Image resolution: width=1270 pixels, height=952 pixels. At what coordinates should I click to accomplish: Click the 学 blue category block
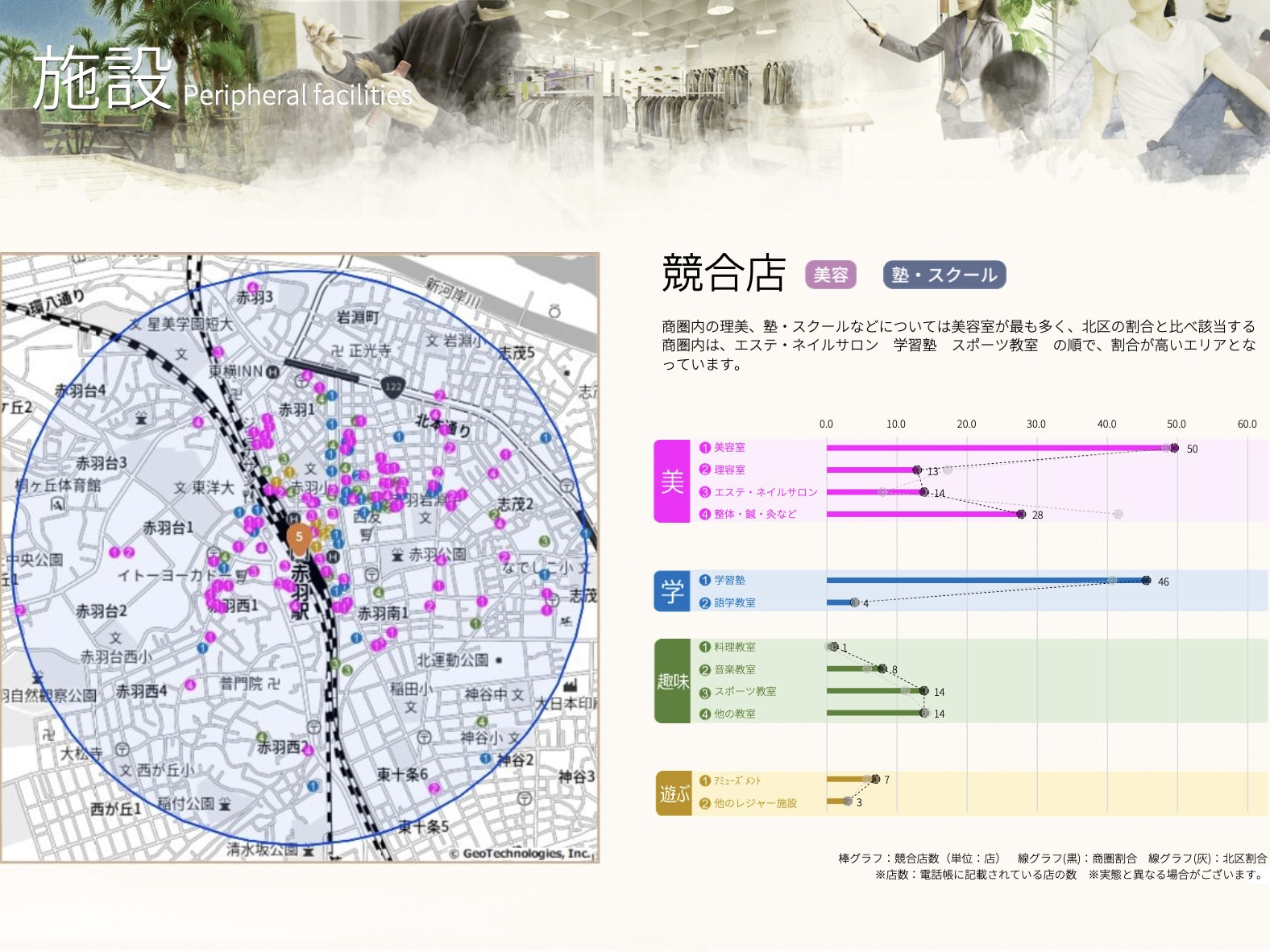click(672, 591)
